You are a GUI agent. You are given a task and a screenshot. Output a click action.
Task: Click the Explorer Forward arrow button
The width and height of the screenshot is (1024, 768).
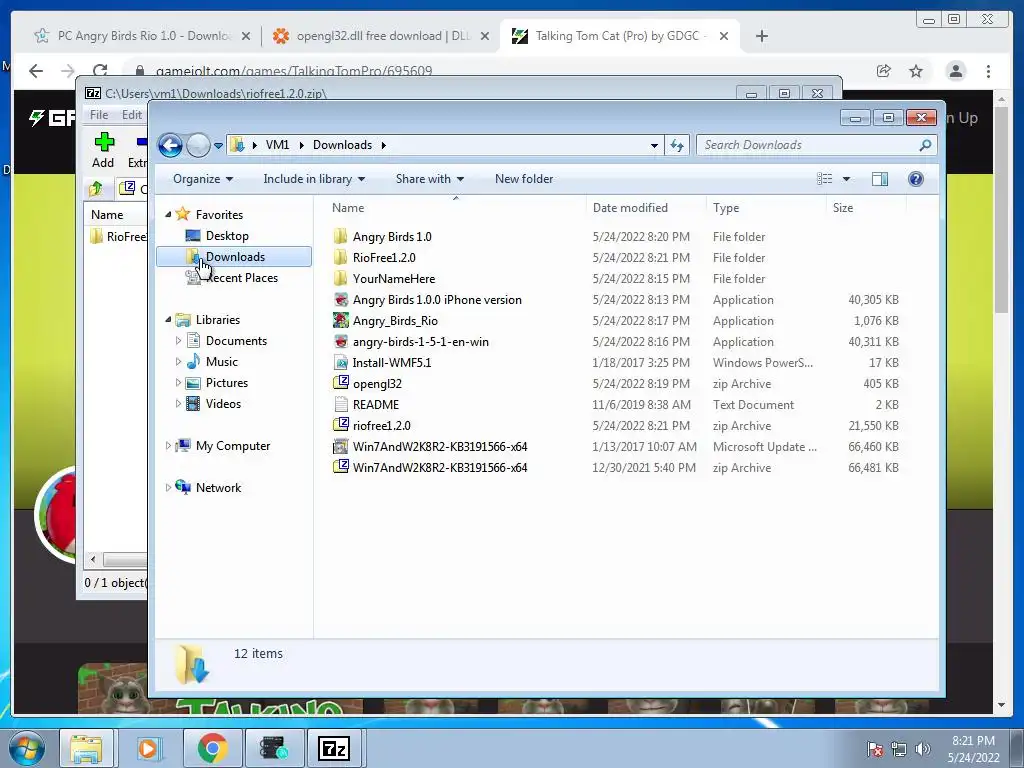point(199,145)
